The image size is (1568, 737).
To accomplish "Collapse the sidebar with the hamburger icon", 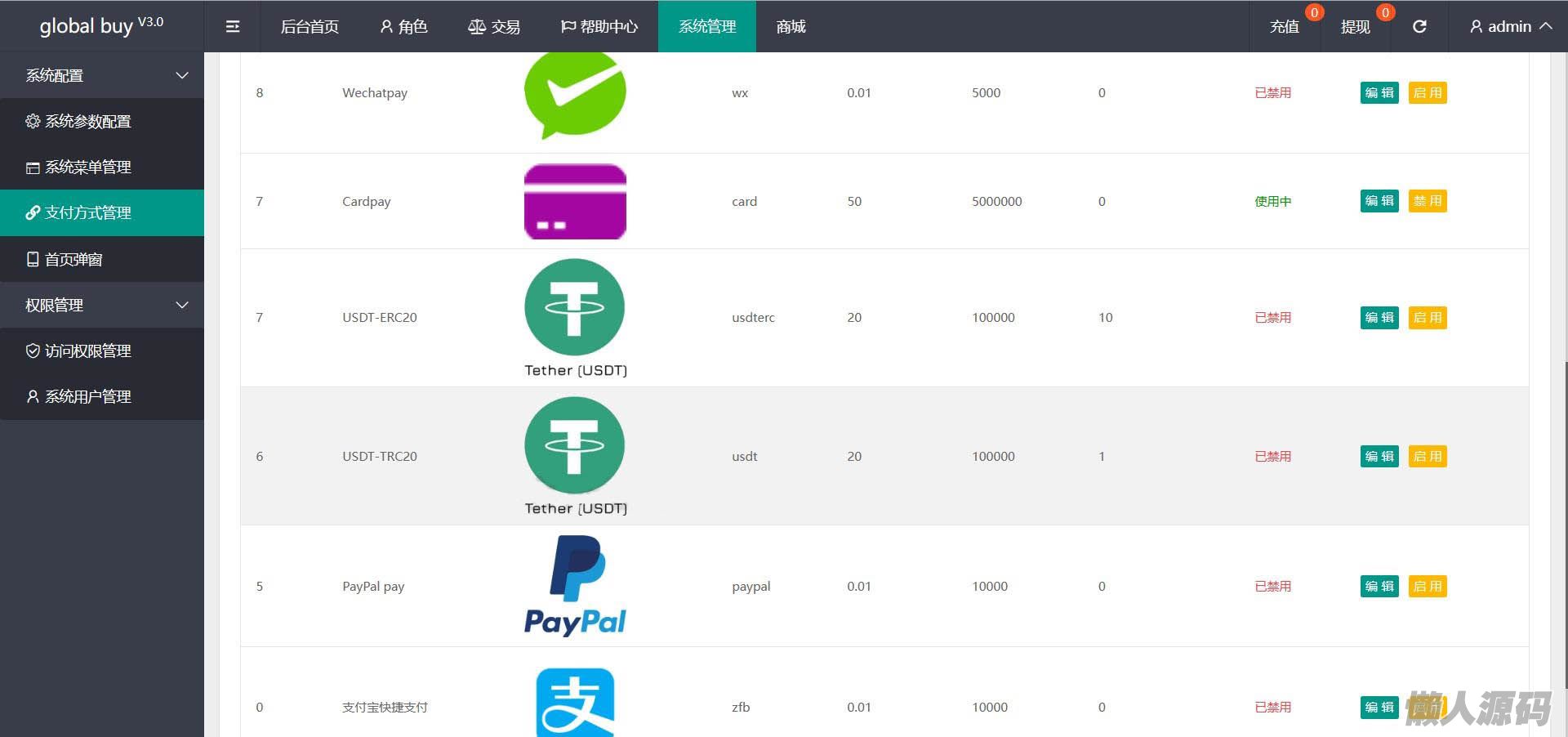I will [233, 27].
